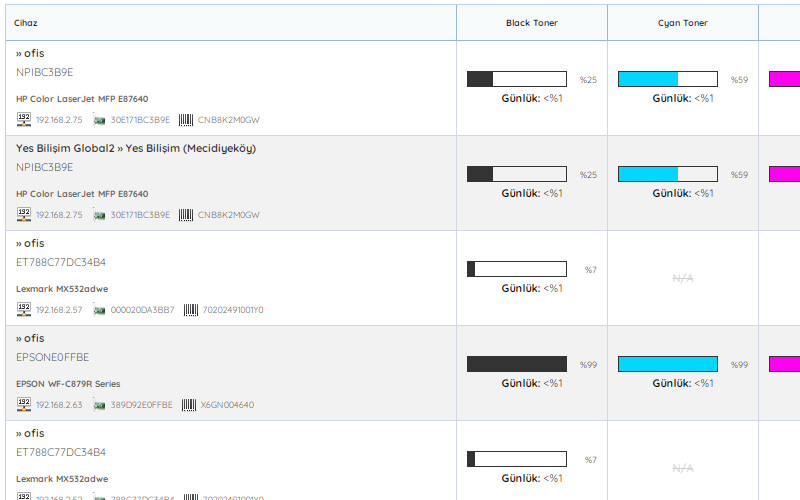This screenshot has height=500, width=800.
Task: Open the Yes Bilişim Global2 » Yes Bilişim (Mecidiyeköy) link
Action: click(136, 148)
